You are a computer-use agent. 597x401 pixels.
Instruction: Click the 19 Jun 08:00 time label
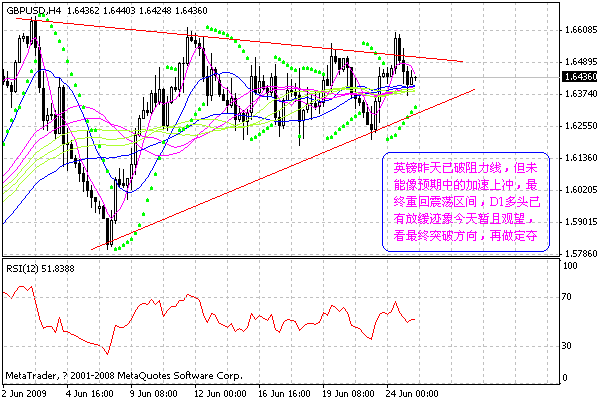[x=348, y=393]
